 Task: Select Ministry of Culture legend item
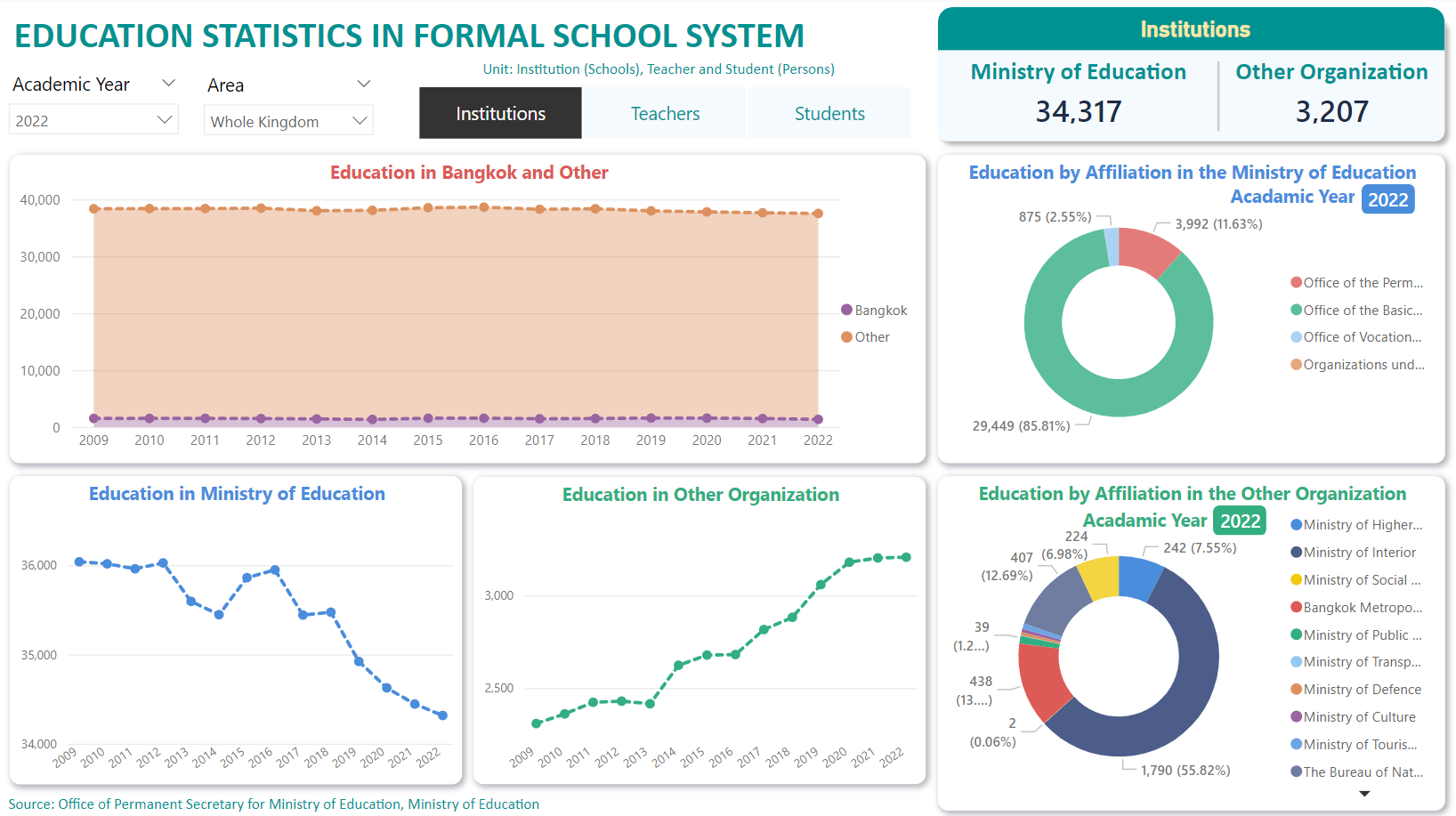coord(1354,717)
